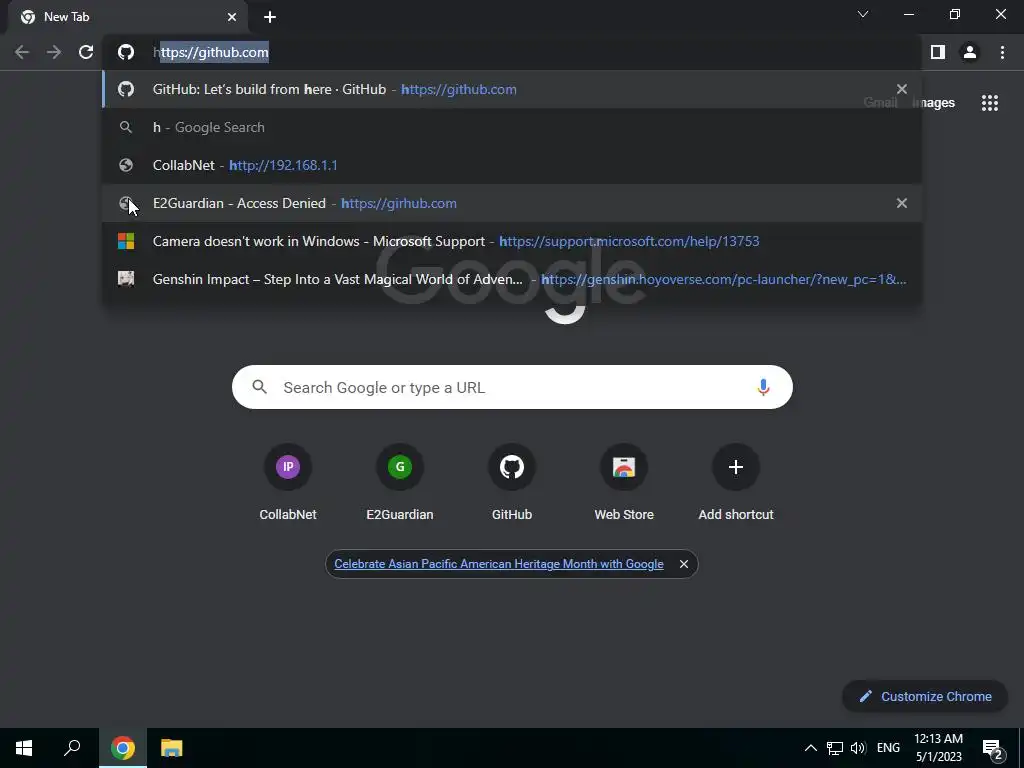The height and width of the screenshot is (768, 1024).
Task: Open the Windows Start menu
Action: pyautogui.click(x=24, y=748)
